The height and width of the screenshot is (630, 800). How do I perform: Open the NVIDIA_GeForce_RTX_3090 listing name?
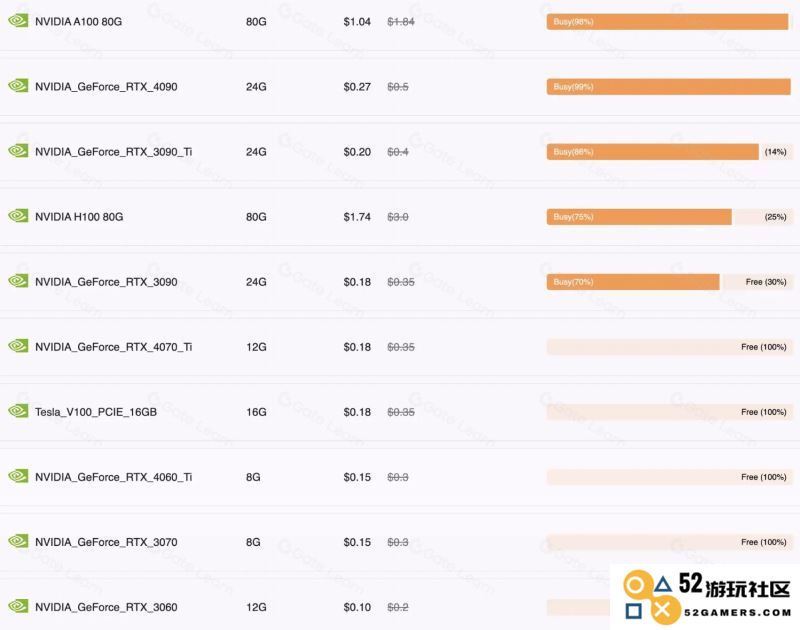(106, 282)
